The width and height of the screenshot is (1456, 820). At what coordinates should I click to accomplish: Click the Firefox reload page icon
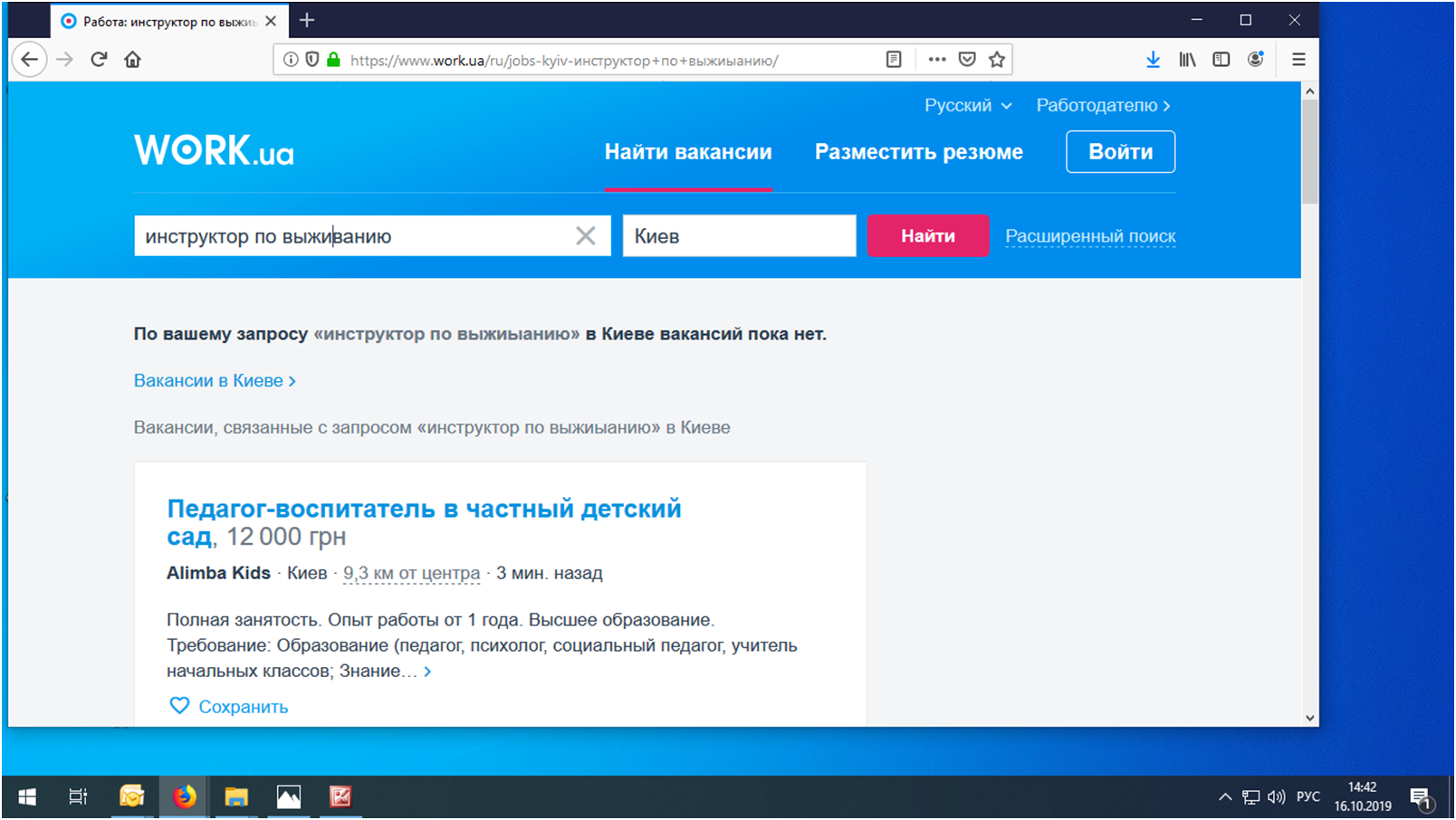tap(99, 60)
